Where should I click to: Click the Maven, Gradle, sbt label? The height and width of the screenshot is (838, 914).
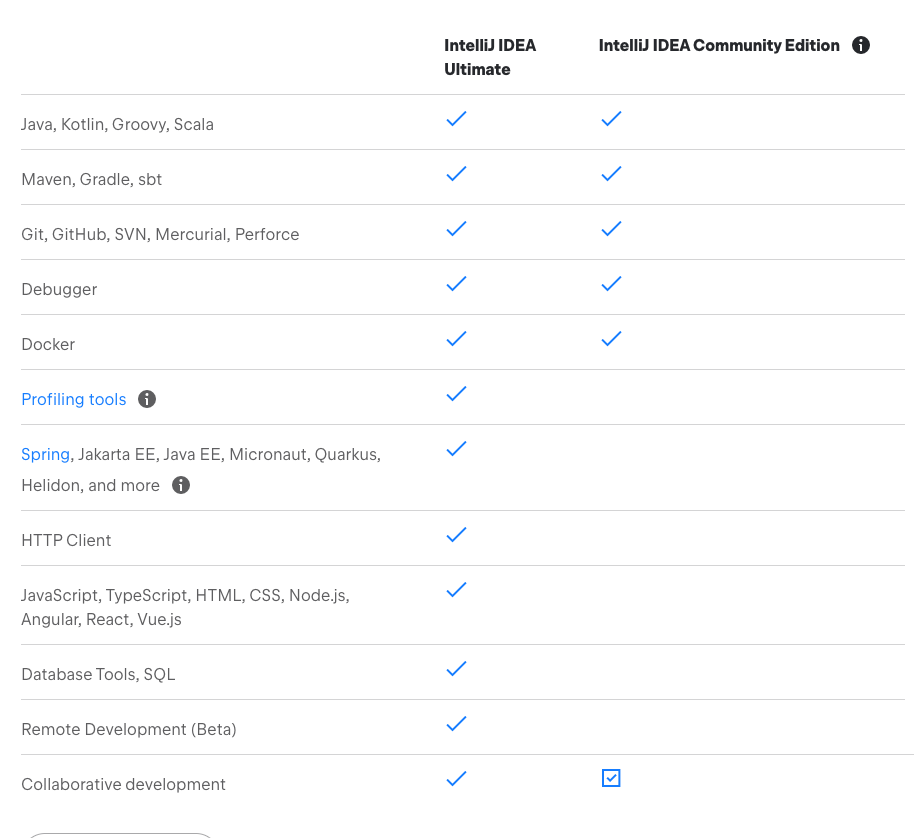[92, 179]
